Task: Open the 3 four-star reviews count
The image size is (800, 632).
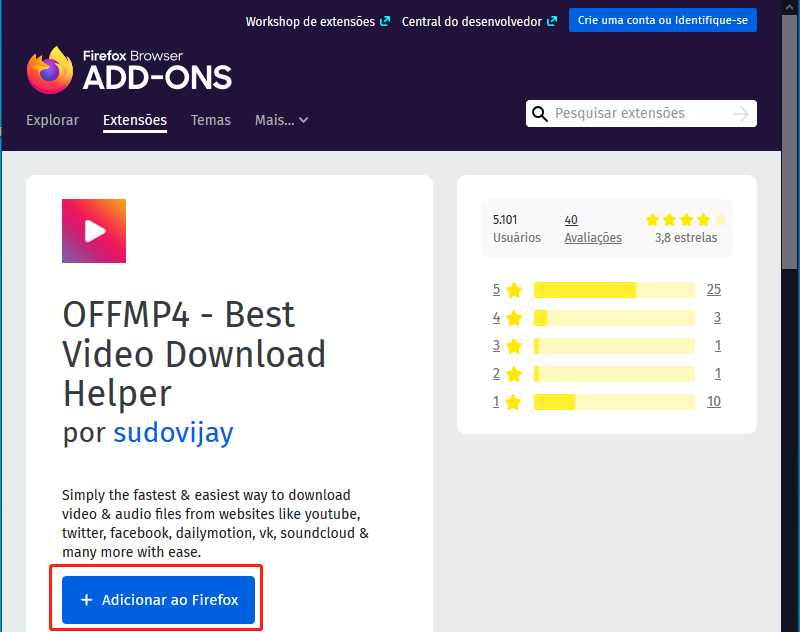Action: coord(717,318)
